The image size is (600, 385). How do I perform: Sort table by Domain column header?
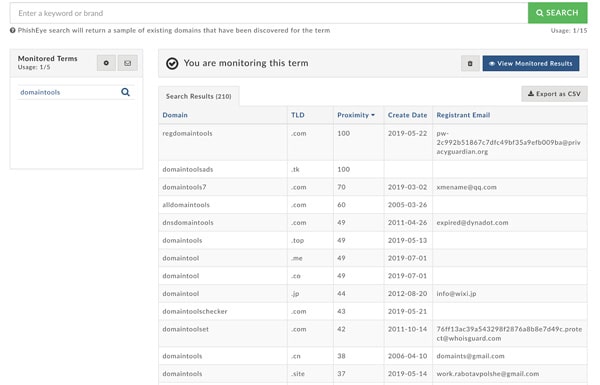click(x=175, y=115)
